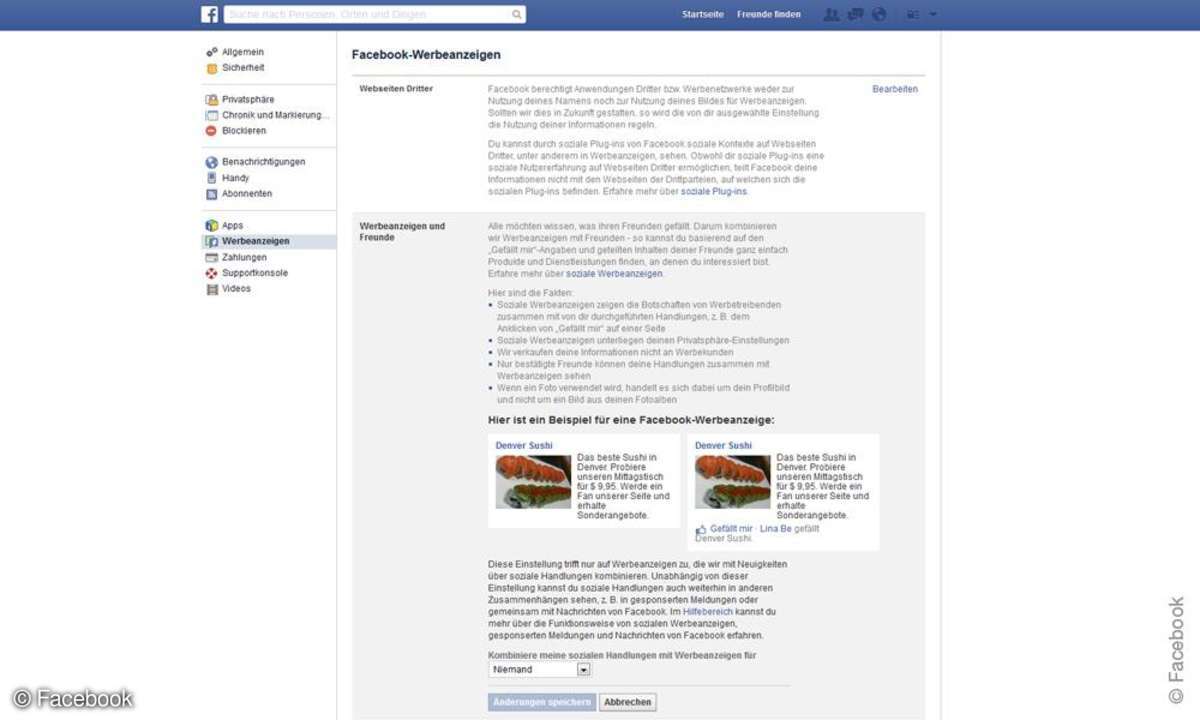Click the Supportkonsole lifebuoy icon
The image size is (1200, 720).
pyautogui.click(x=212, y=273)
